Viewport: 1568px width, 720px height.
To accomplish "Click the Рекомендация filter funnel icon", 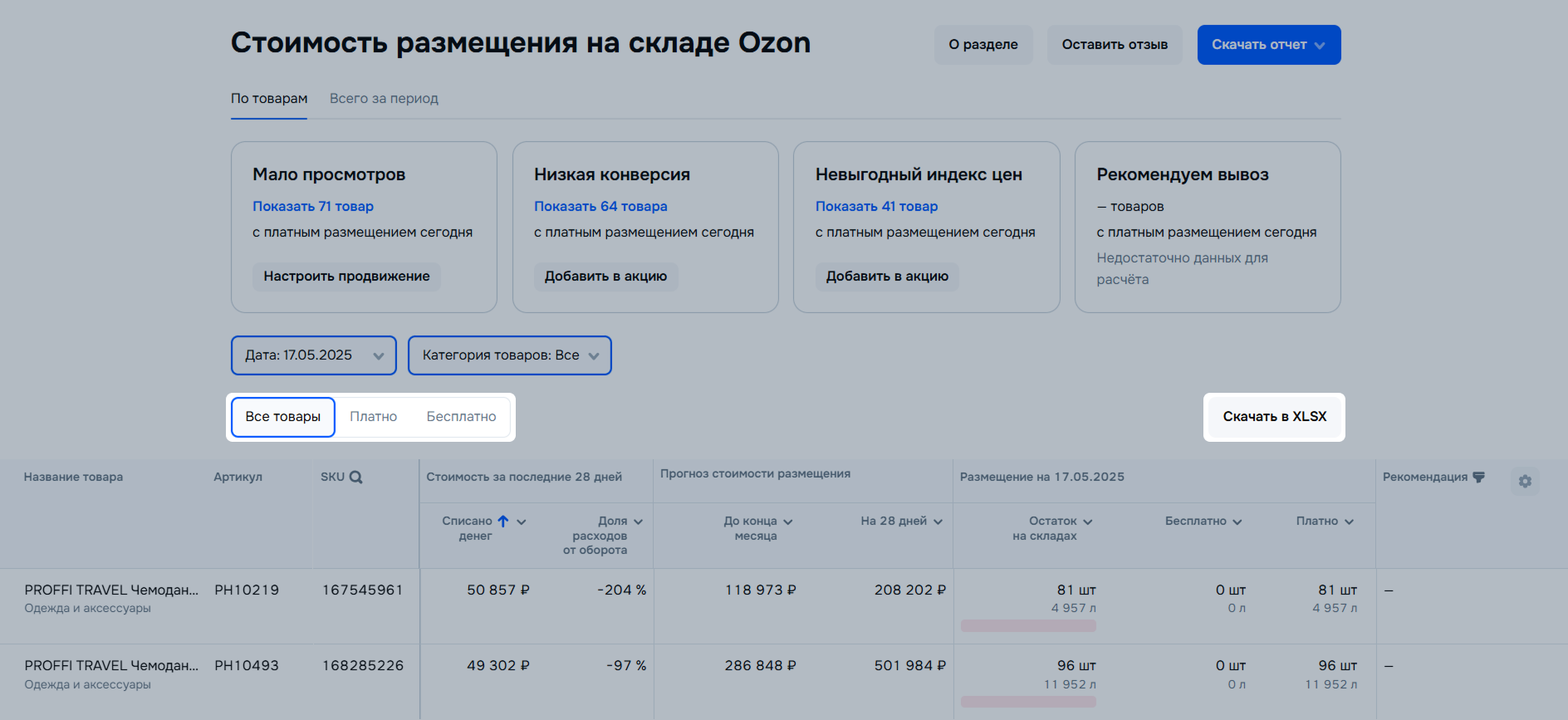I will click(x=1478, y=477).
